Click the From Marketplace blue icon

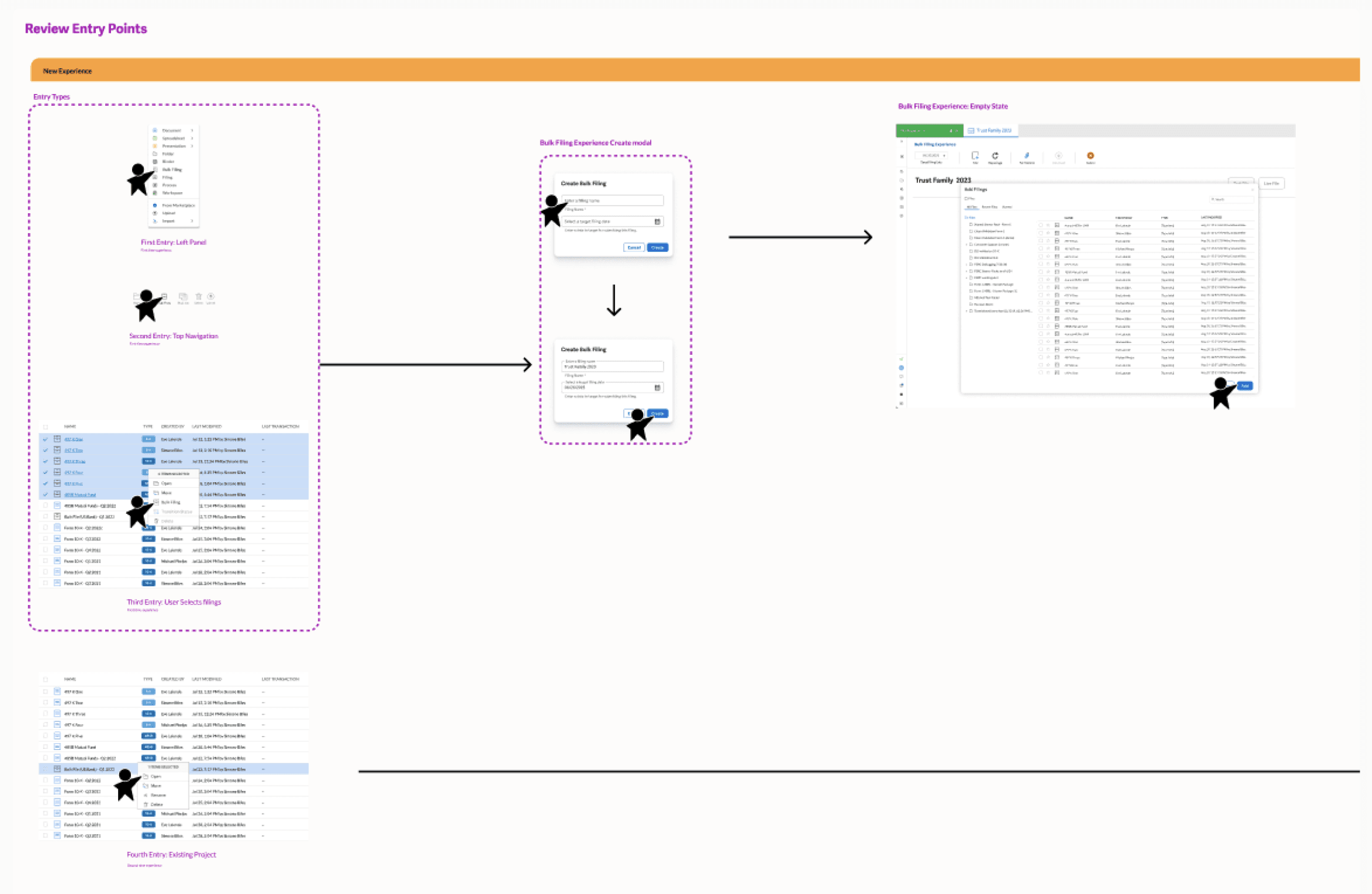[155, 205]
